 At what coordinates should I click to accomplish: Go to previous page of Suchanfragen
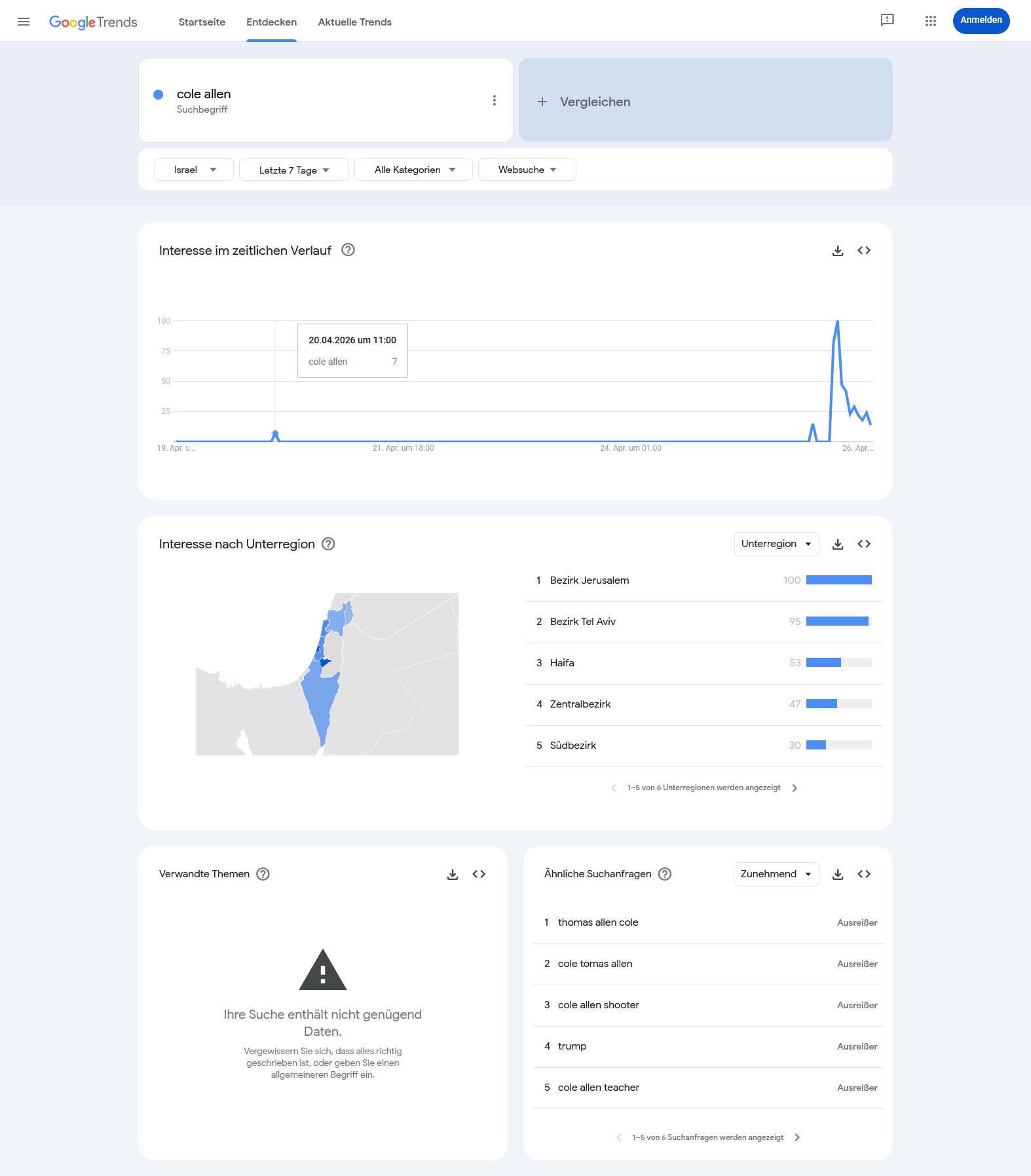point(619,1137)
